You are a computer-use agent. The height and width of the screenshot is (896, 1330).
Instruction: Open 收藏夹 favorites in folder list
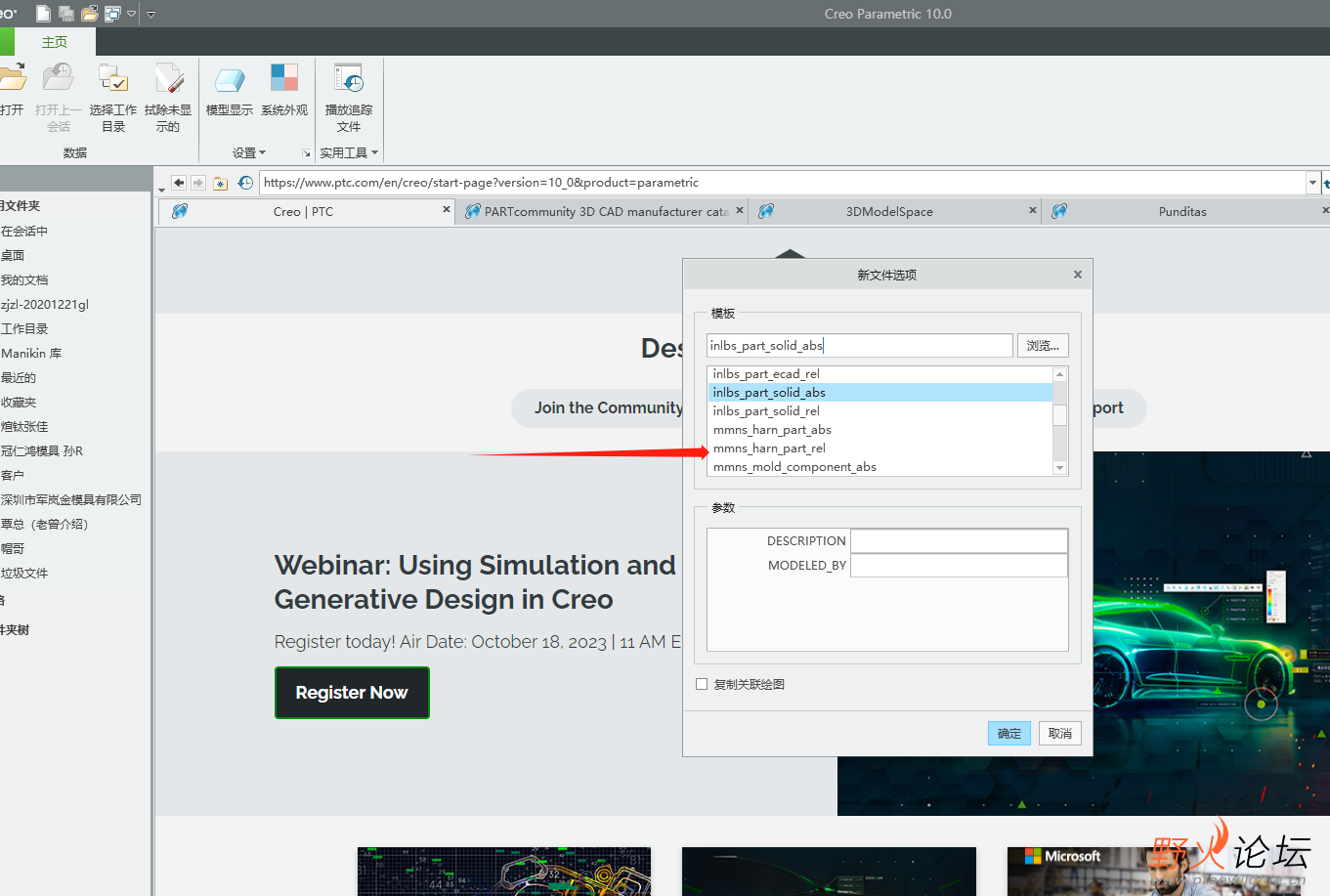(x=19, y=402)
